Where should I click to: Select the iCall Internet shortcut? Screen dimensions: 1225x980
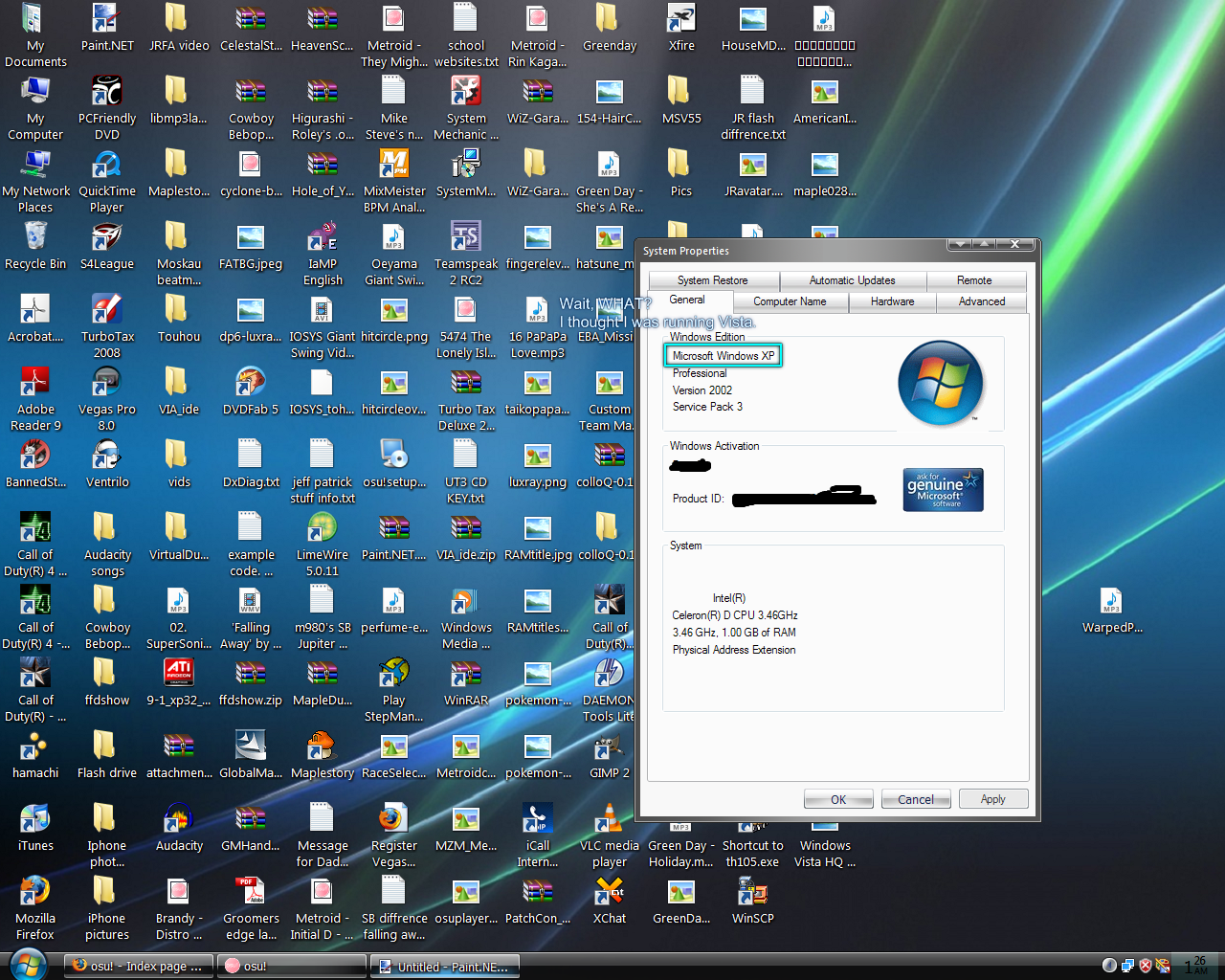538,835
